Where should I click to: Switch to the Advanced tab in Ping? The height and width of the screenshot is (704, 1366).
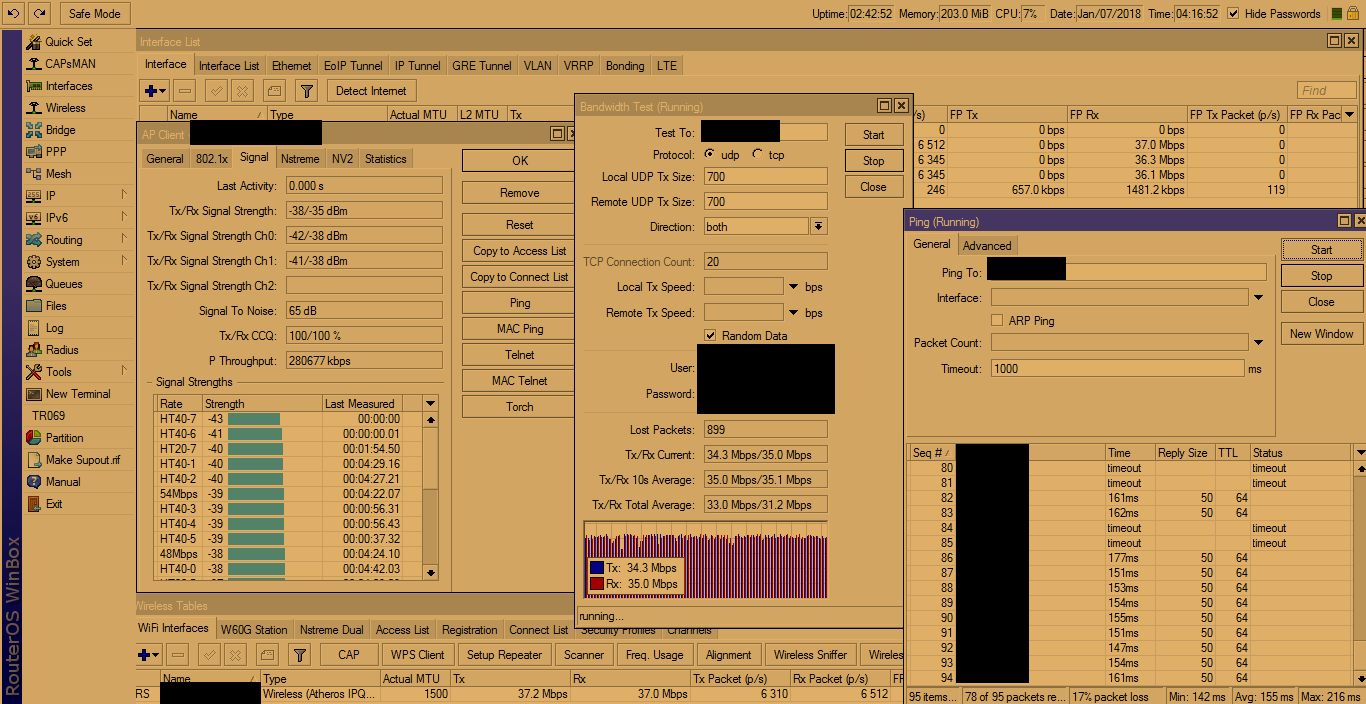pyautogui.click(x=986, y=246)
